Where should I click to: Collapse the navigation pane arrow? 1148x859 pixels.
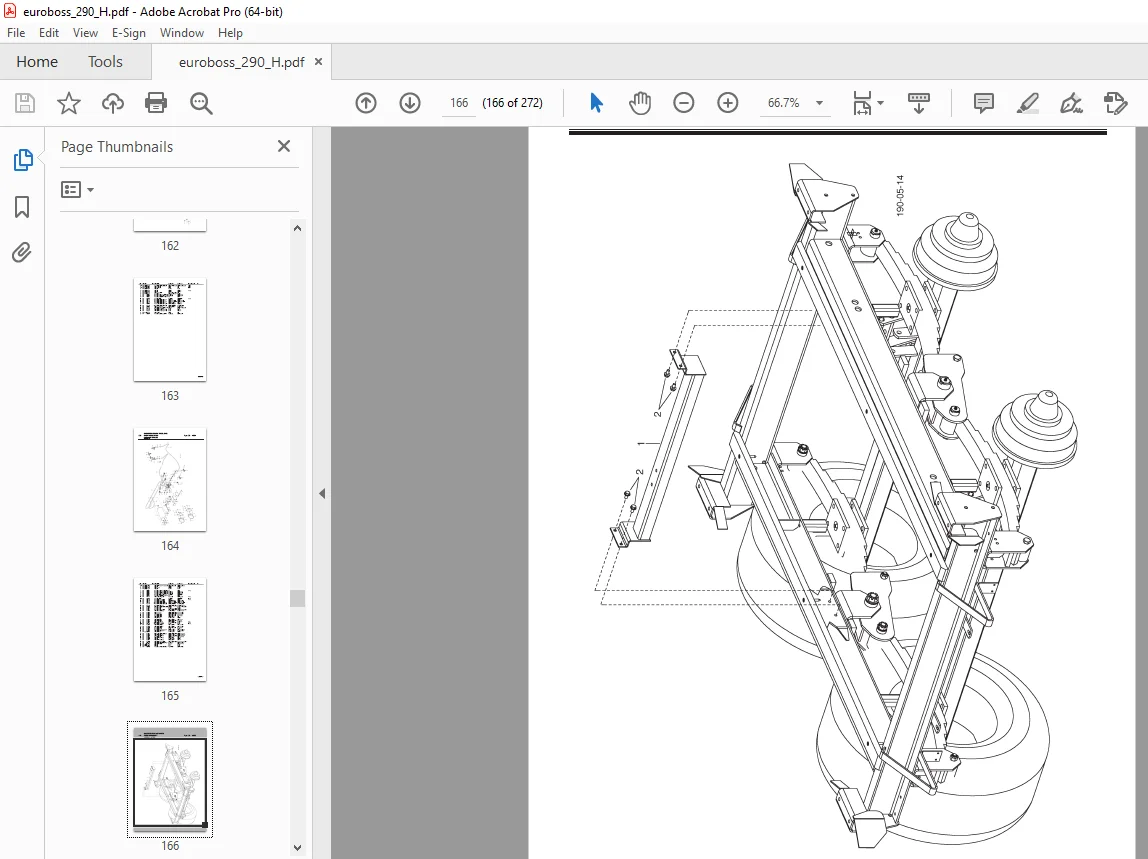(x=322, y=494)
